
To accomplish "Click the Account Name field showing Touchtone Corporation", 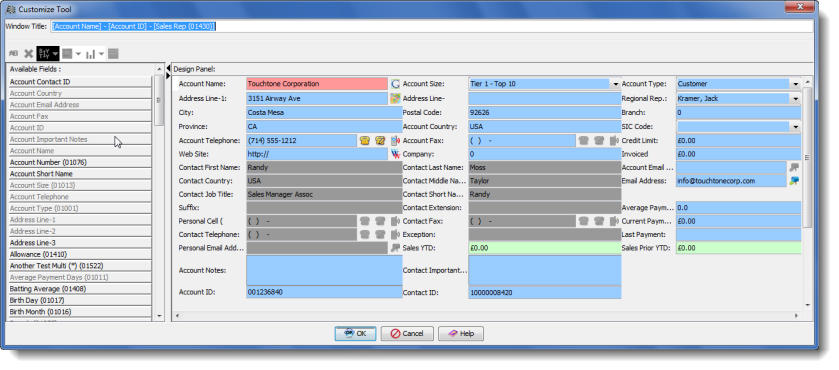I will click(x=317, y=84).
